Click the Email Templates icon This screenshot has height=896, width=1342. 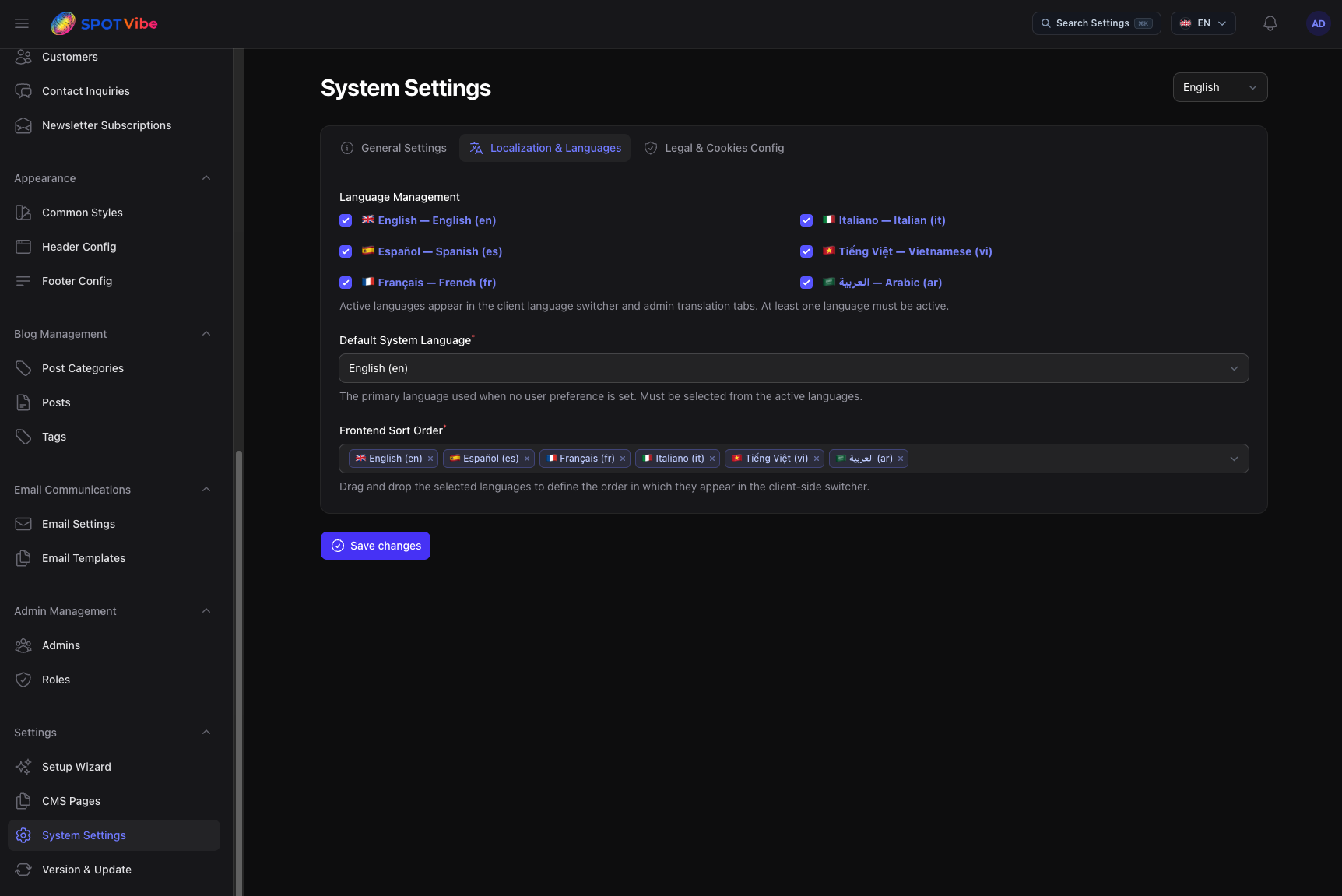(23, 558)
